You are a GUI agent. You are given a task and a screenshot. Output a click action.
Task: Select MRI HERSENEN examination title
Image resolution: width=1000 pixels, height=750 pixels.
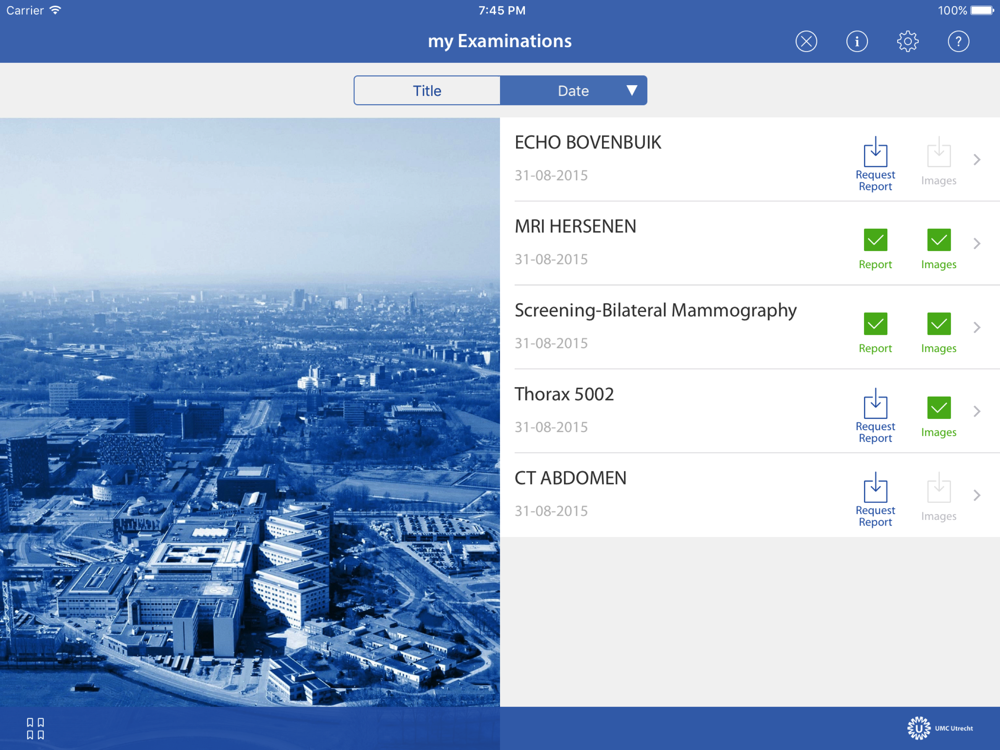[x=575, y=226]
